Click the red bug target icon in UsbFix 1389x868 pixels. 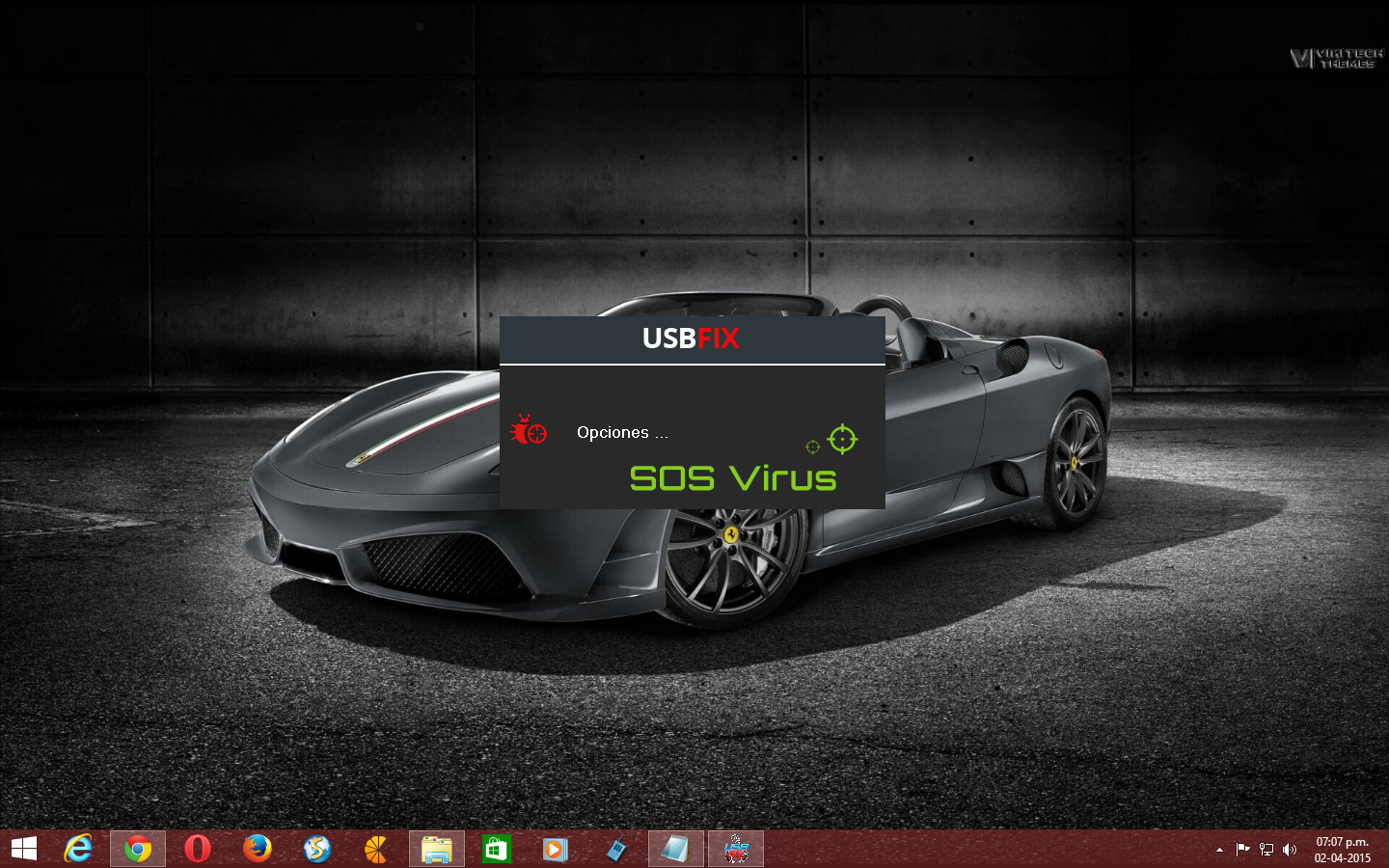(528, 429)
